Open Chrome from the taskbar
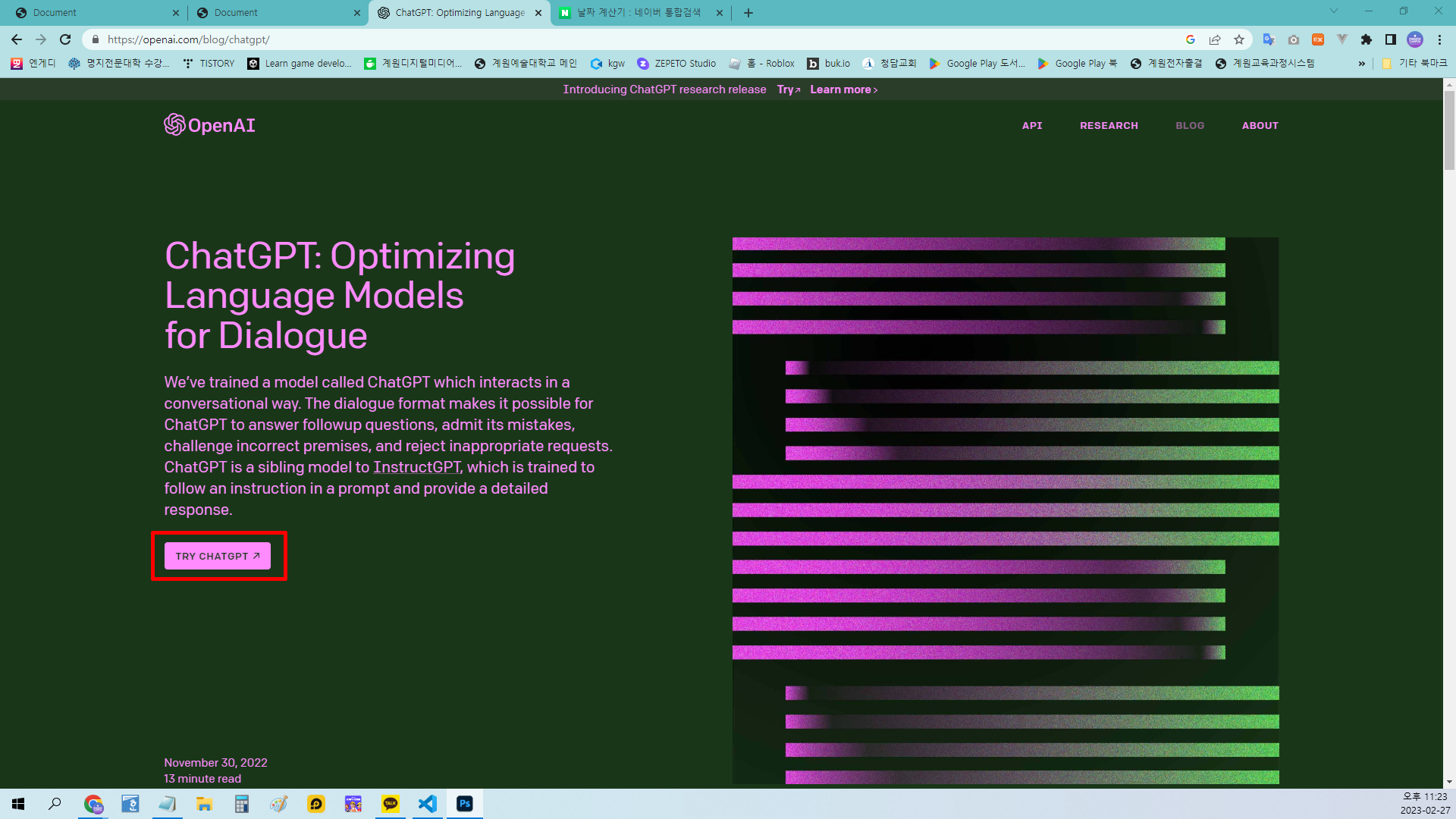 coord(93,804)
